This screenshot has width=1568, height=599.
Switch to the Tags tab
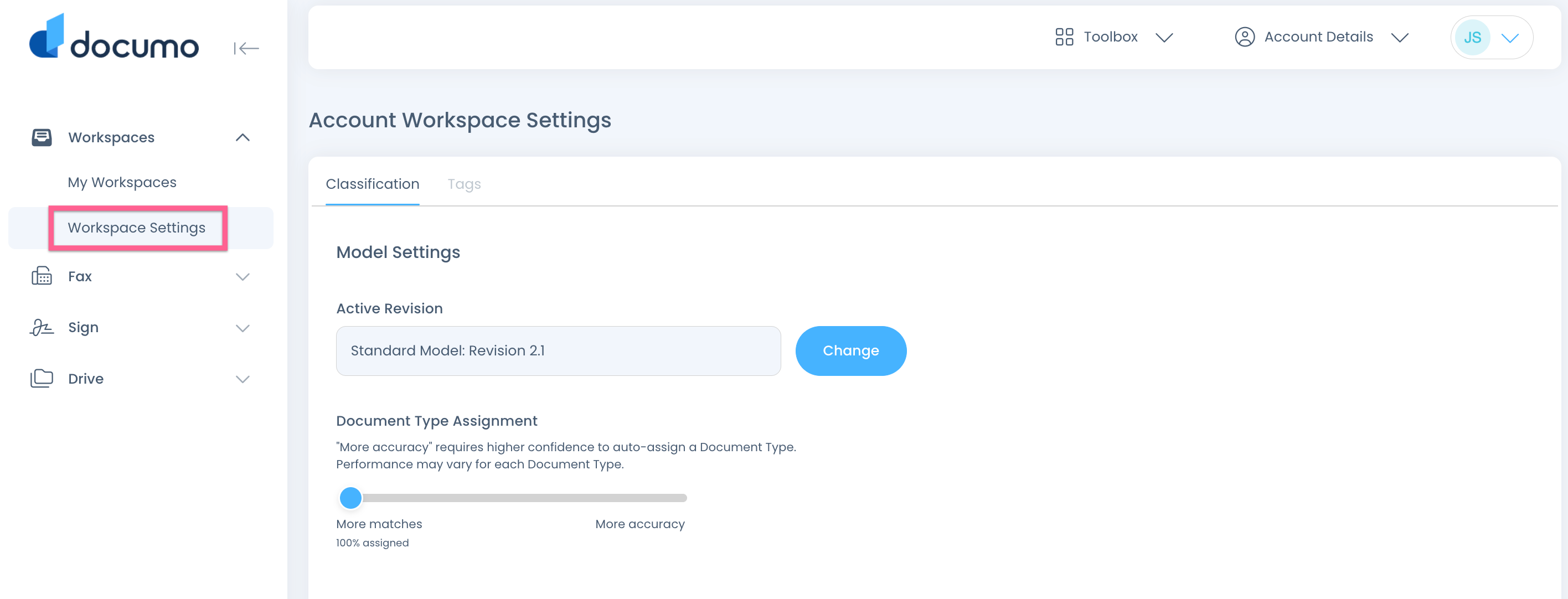click(x=464, y=184)
